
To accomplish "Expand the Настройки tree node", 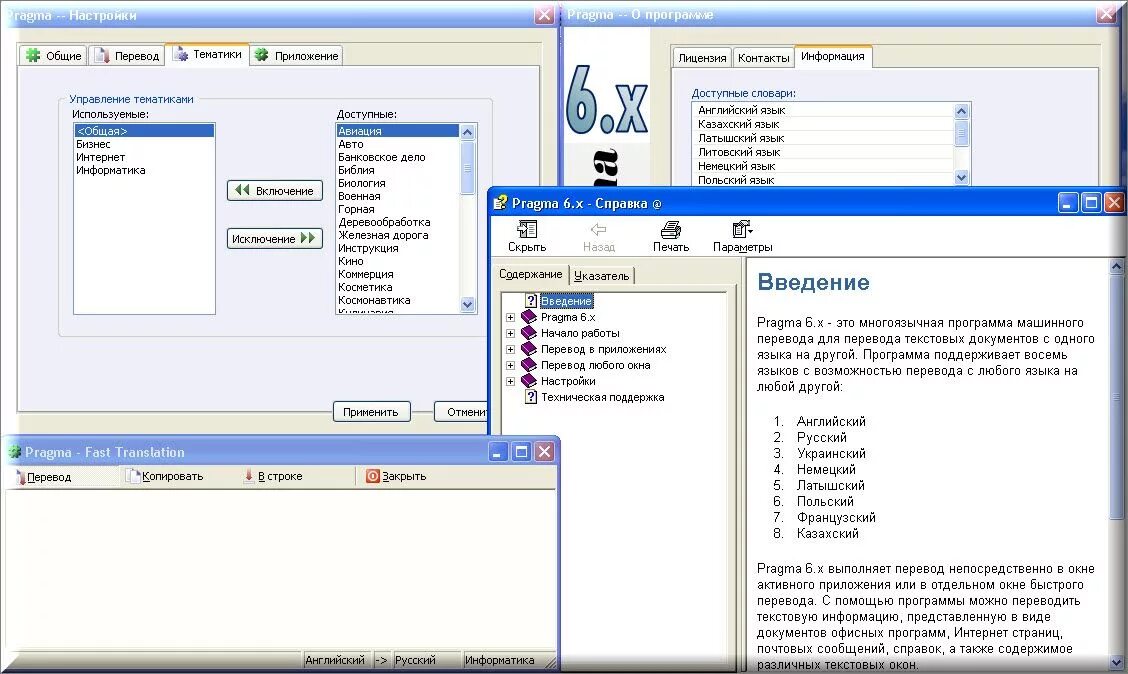I will click(x=510, y=381).
